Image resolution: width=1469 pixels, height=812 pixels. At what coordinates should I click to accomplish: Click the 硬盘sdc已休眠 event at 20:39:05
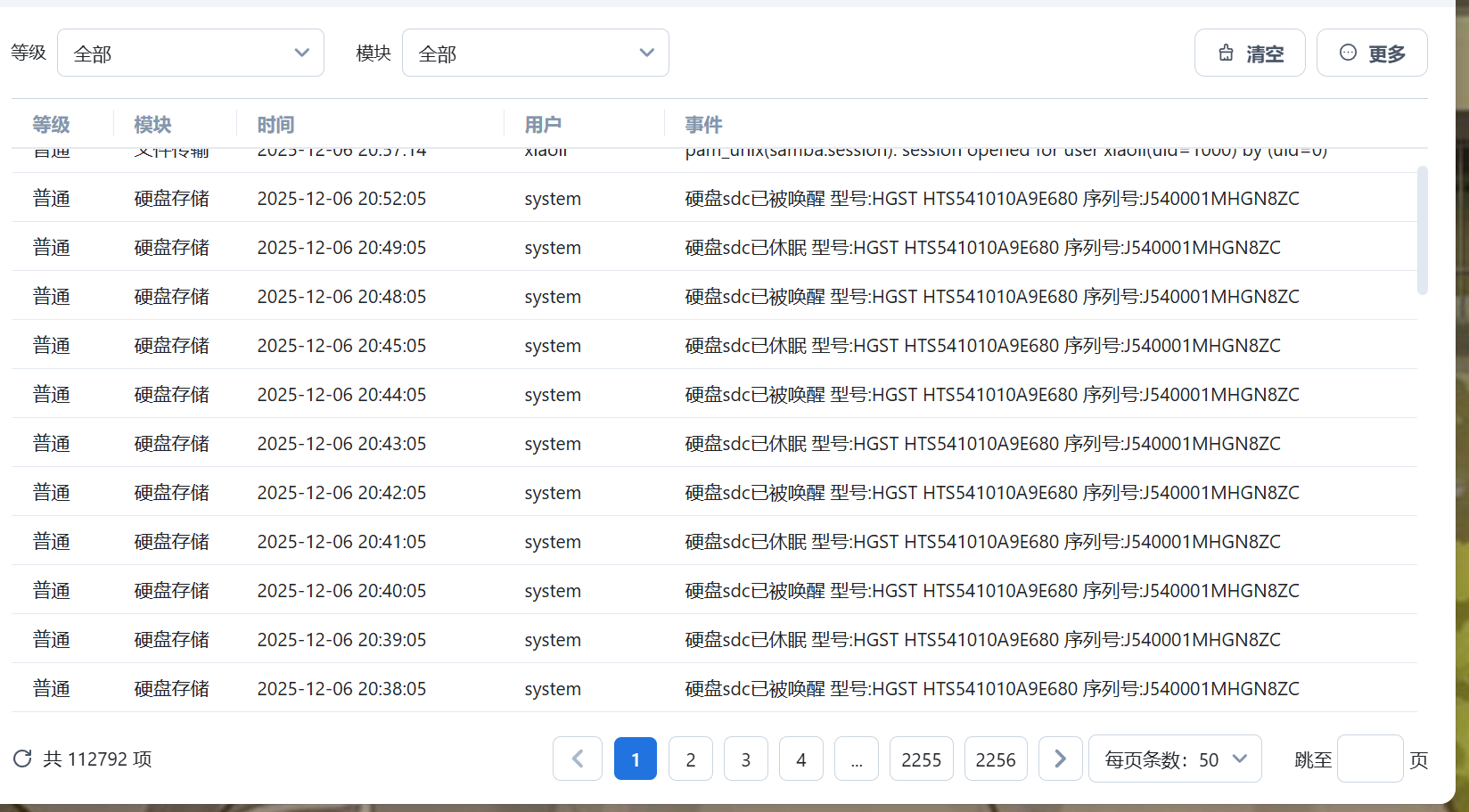click(x=982, y=640)
